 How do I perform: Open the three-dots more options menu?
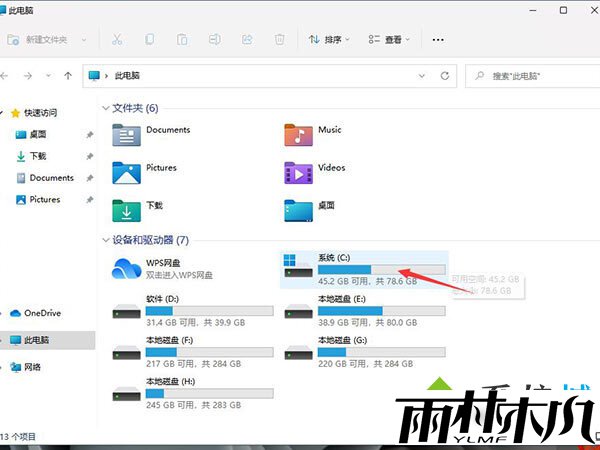pos(437,40)
